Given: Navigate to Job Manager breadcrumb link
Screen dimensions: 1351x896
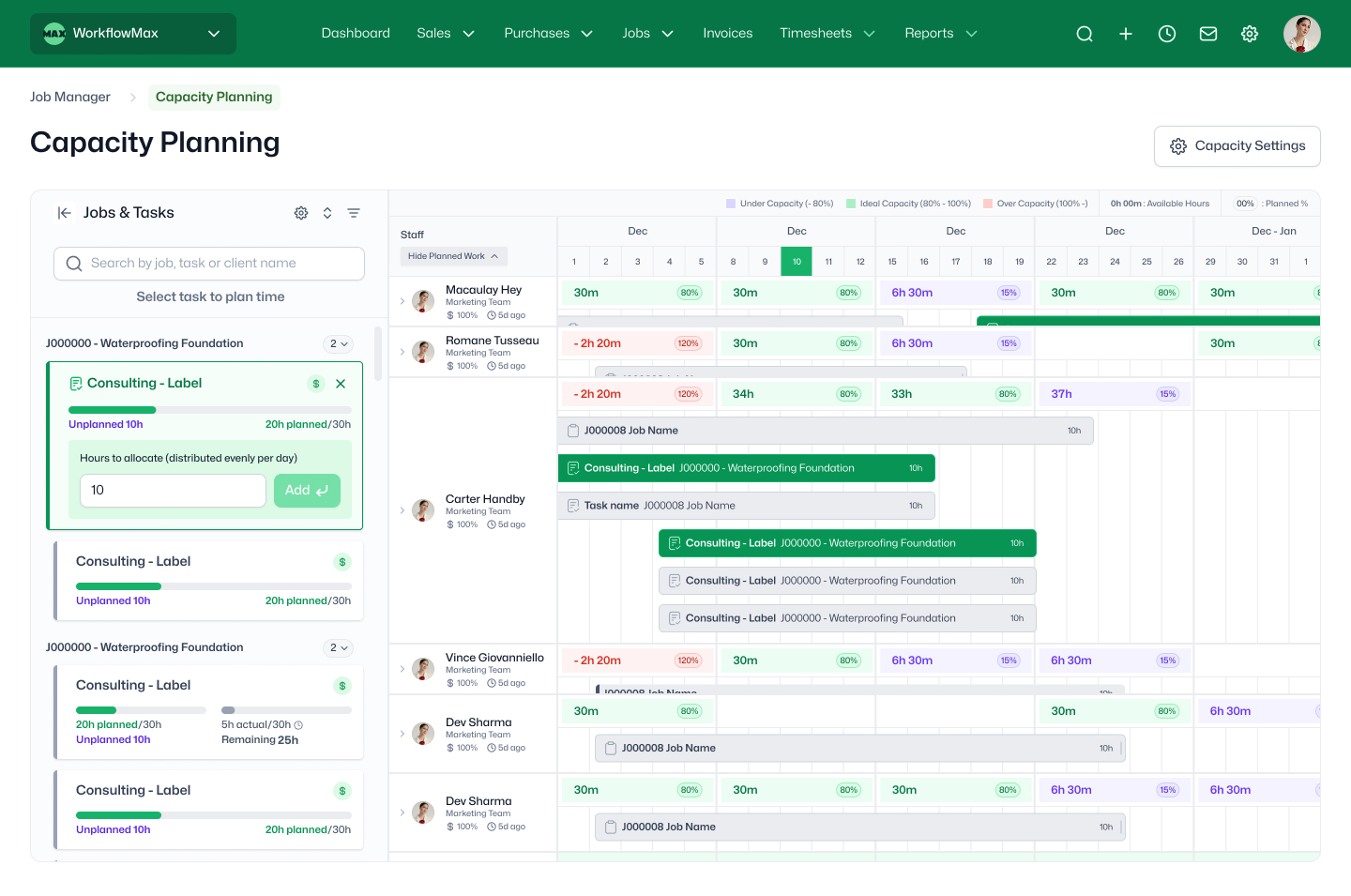Looking at the screenshot, I should pos(70,97).
